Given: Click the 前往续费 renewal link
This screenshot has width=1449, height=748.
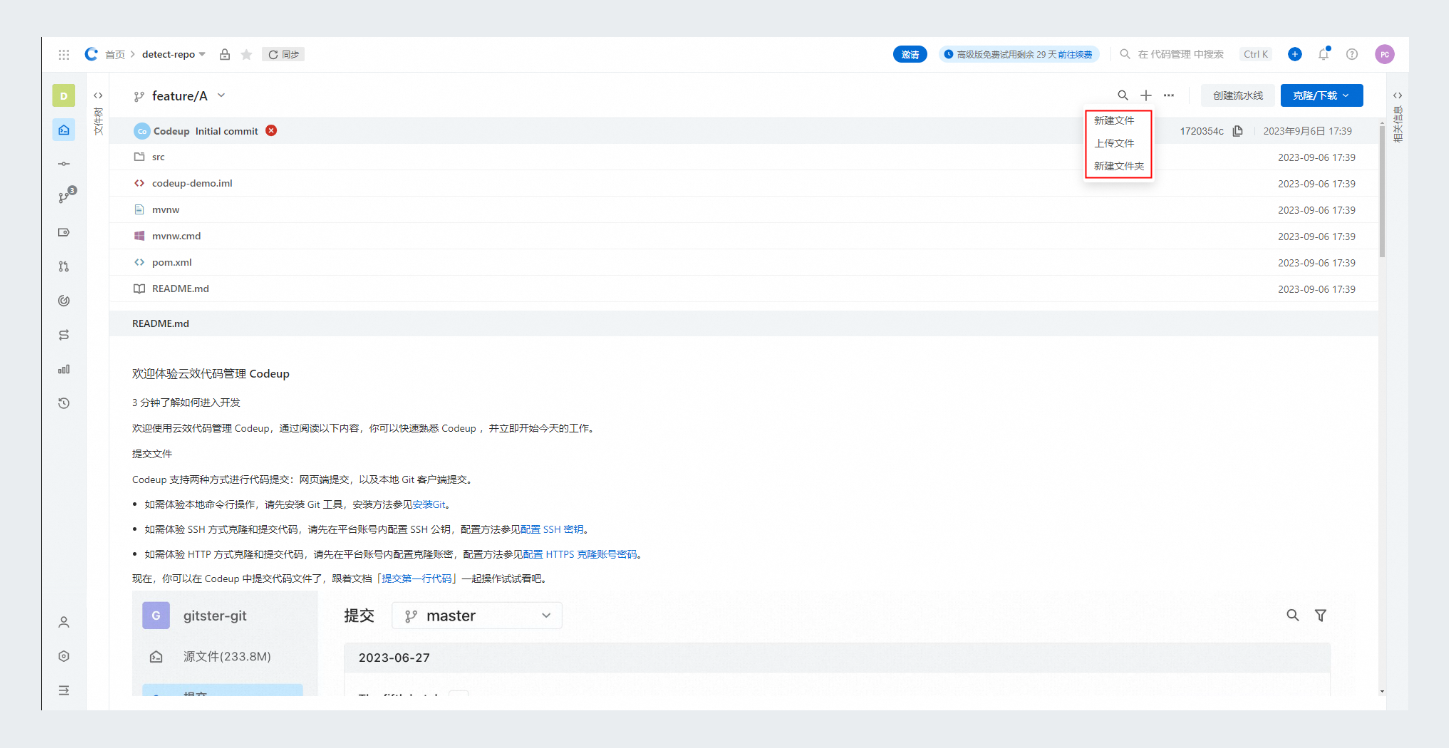Looking at the screenshot, I should (1076, 54).
